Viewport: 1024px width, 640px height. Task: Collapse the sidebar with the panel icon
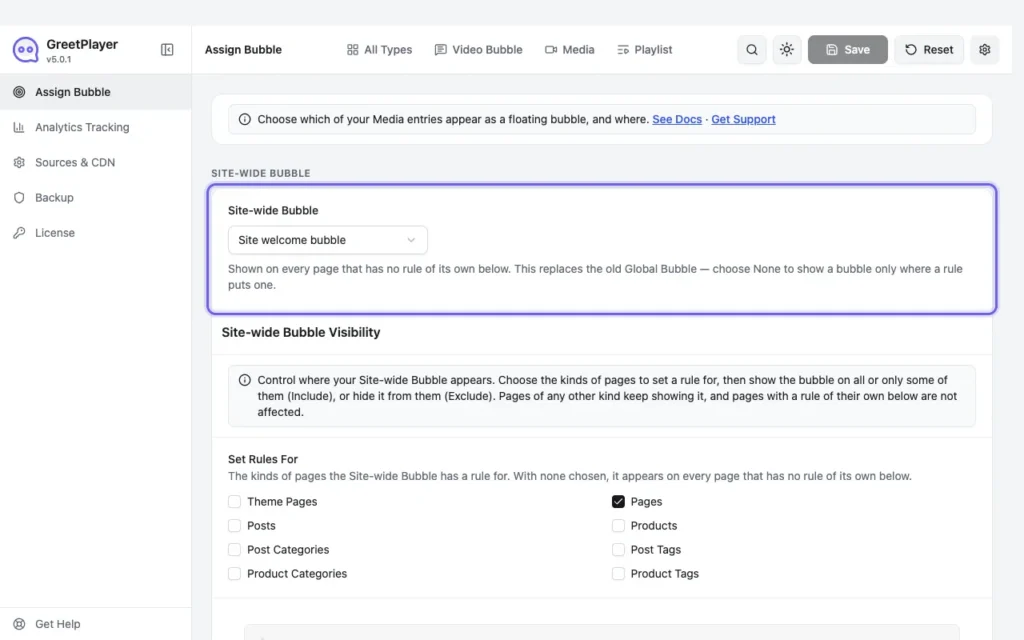point(167,50)
